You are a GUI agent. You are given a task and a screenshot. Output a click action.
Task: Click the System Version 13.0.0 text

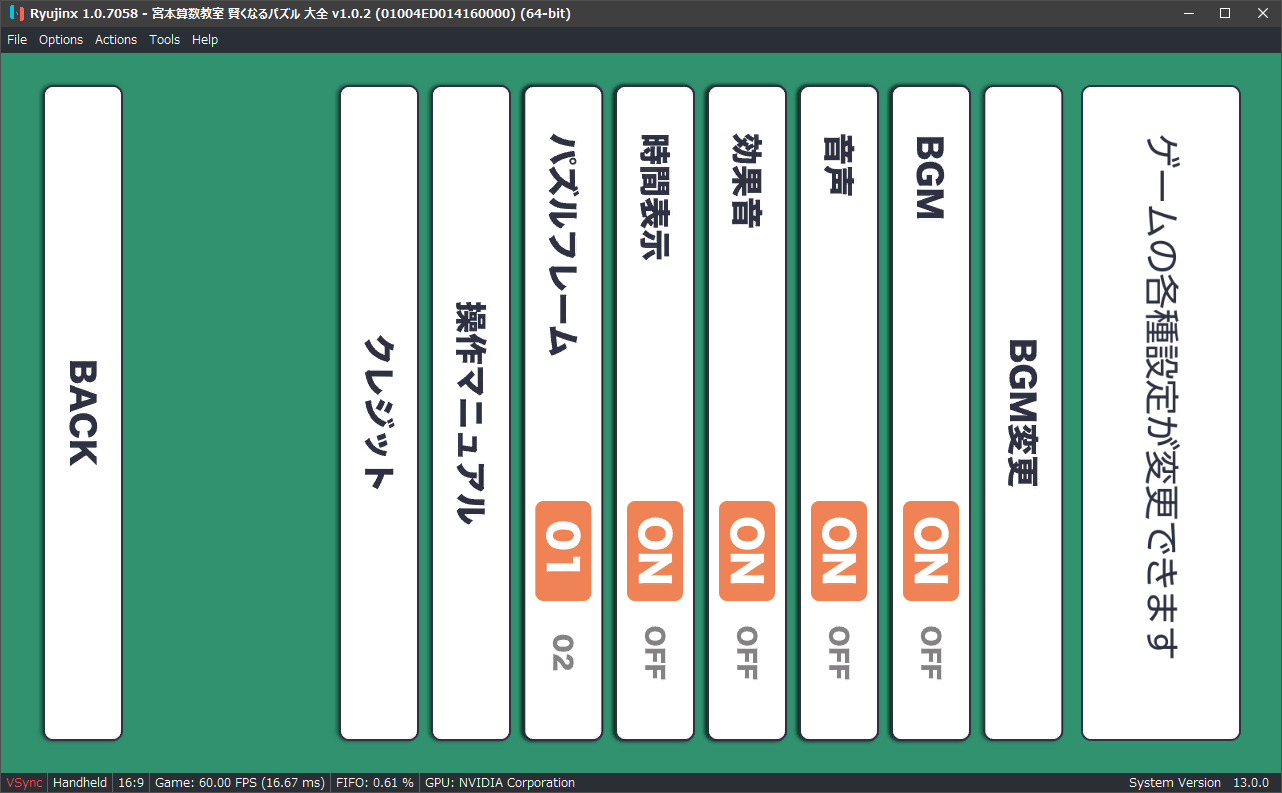click(x=1199, y=783)
